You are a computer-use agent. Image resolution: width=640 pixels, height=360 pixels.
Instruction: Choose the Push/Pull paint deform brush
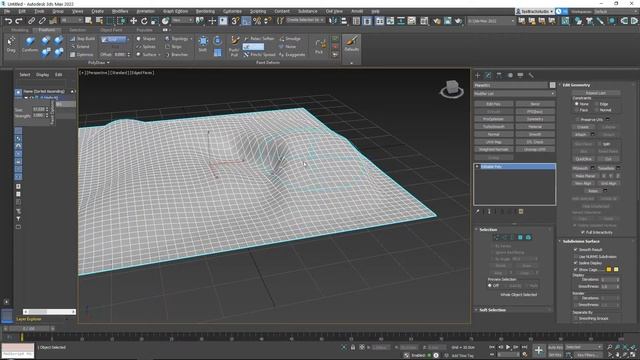tap(234, 46)
